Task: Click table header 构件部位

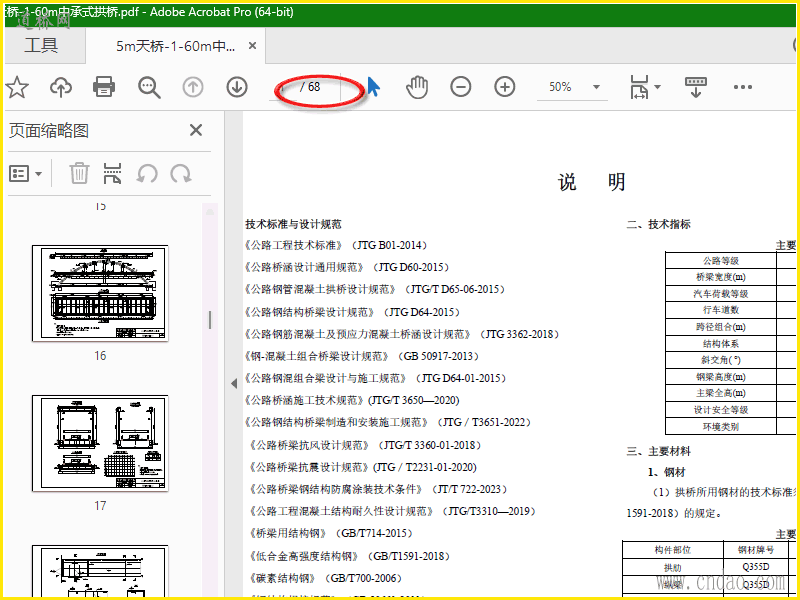Action: tap(672, 550)
